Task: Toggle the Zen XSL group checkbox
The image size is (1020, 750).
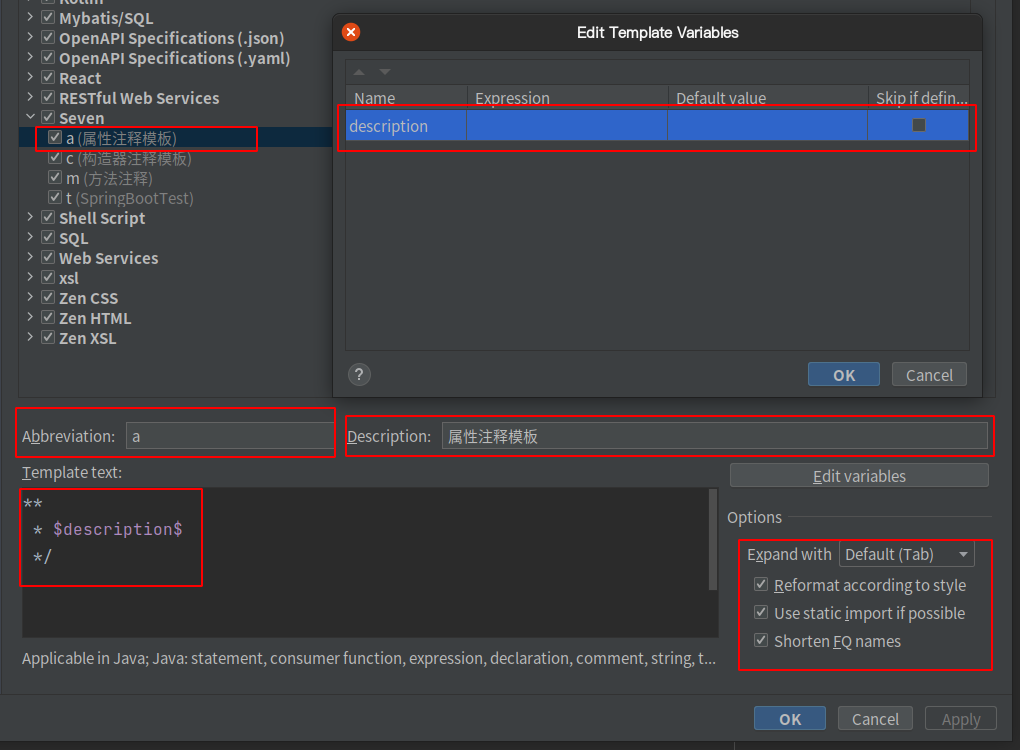Action: tap(48, 338)
